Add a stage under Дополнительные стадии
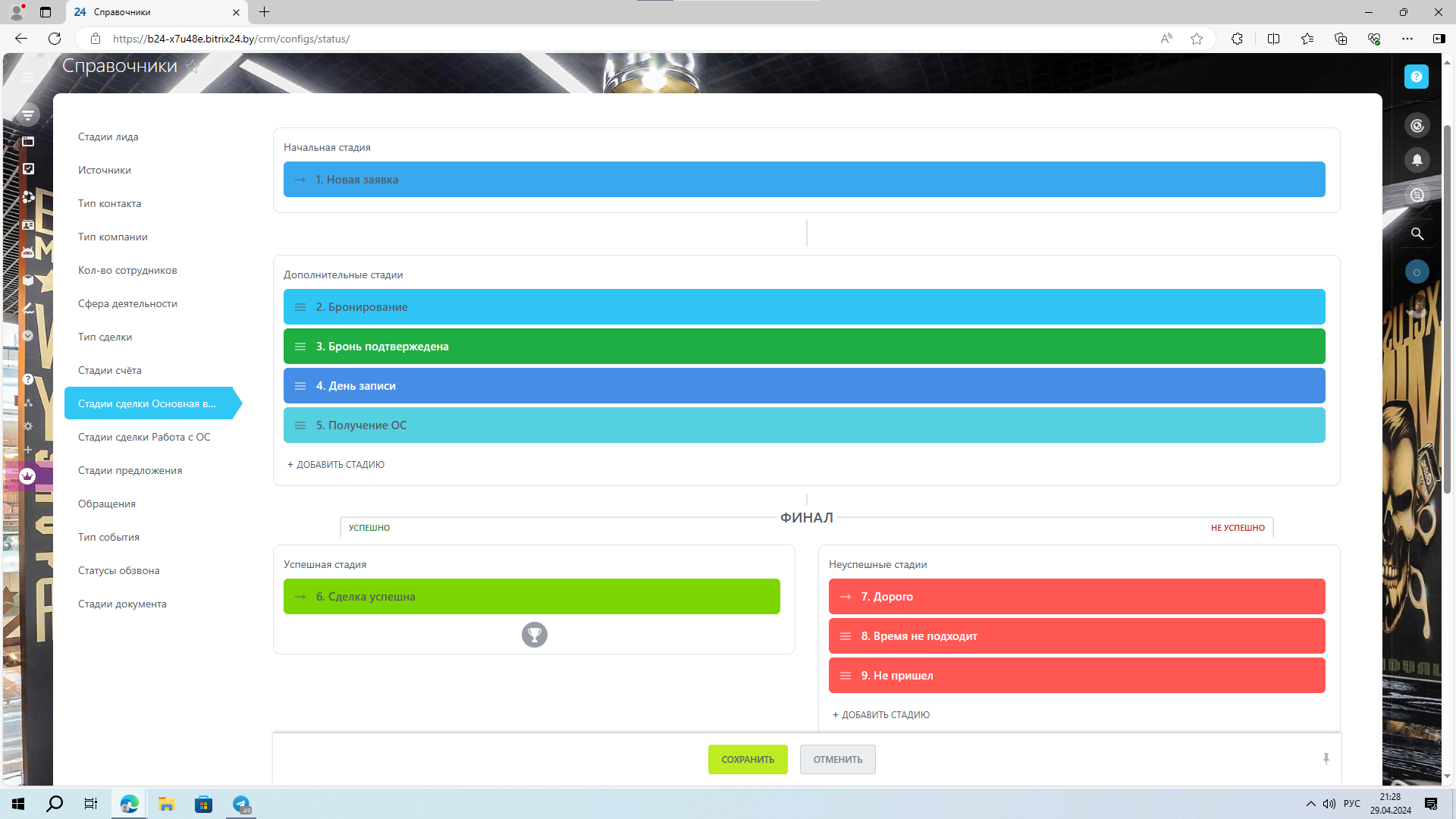Screen dimensions: 1456x819 click(336, 465)
